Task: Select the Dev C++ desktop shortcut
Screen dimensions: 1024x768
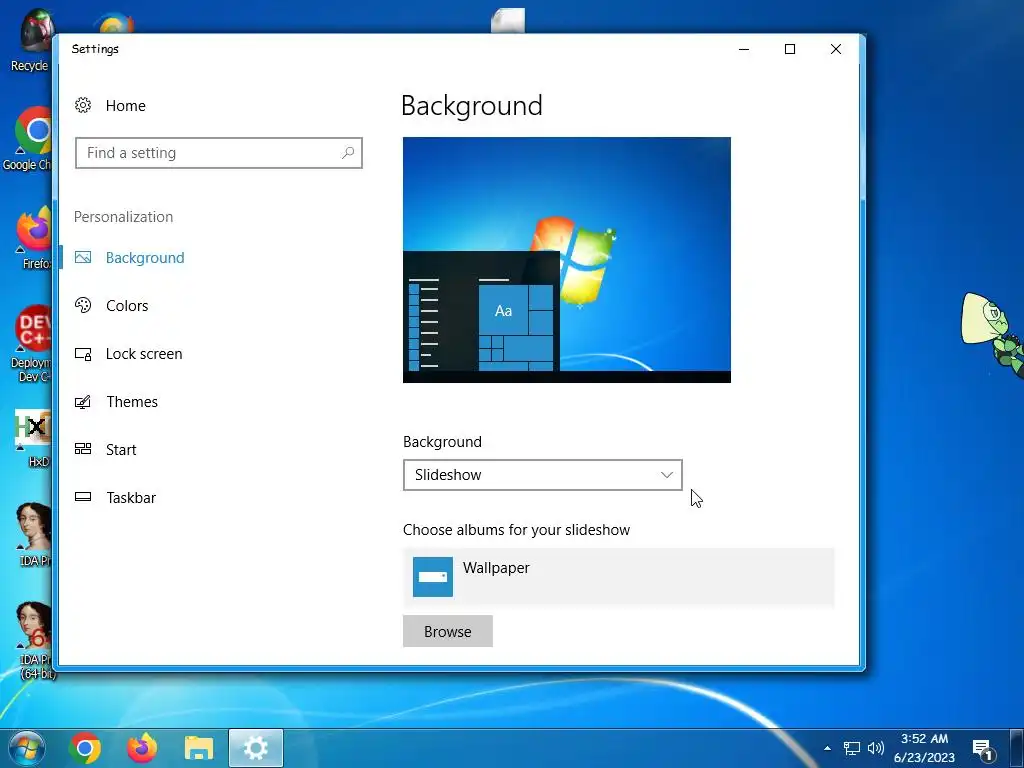Action: (x=30, y=343)
